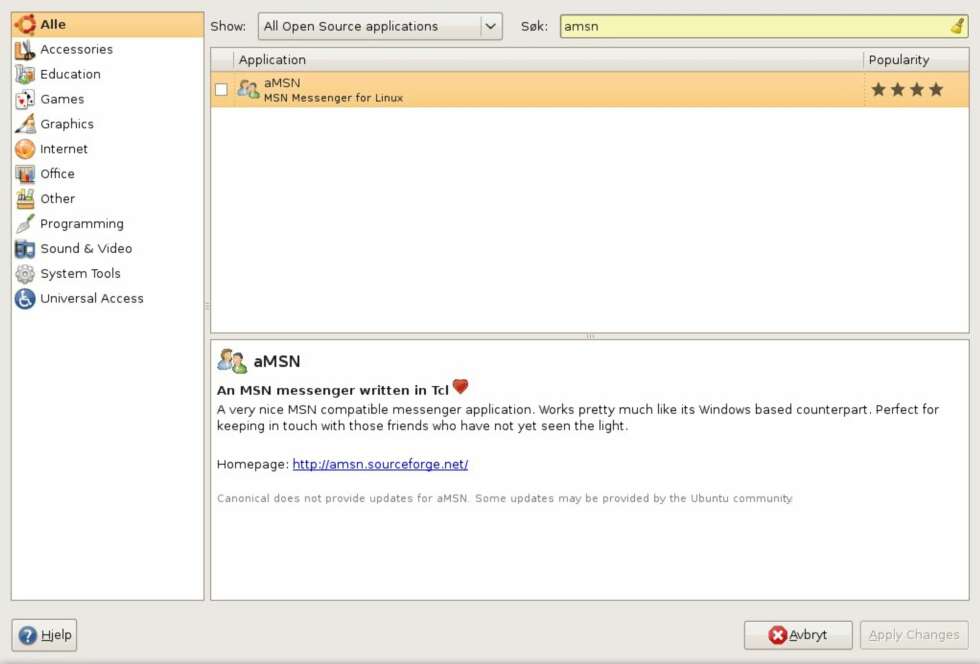Image resolution: width=980 pixels, height=664 pixels.
Task: Click the aMSN title in the description pane
Action: coord(277,361)
